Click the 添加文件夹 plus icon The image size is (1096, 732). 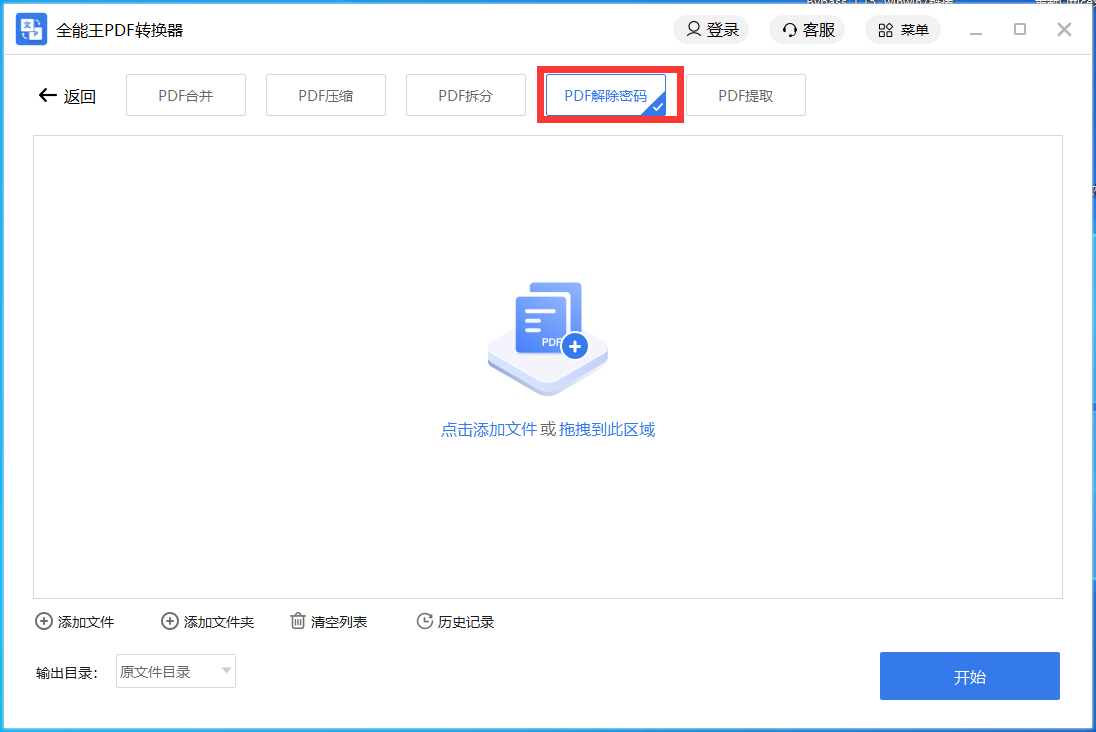click(x=169, y=621)
